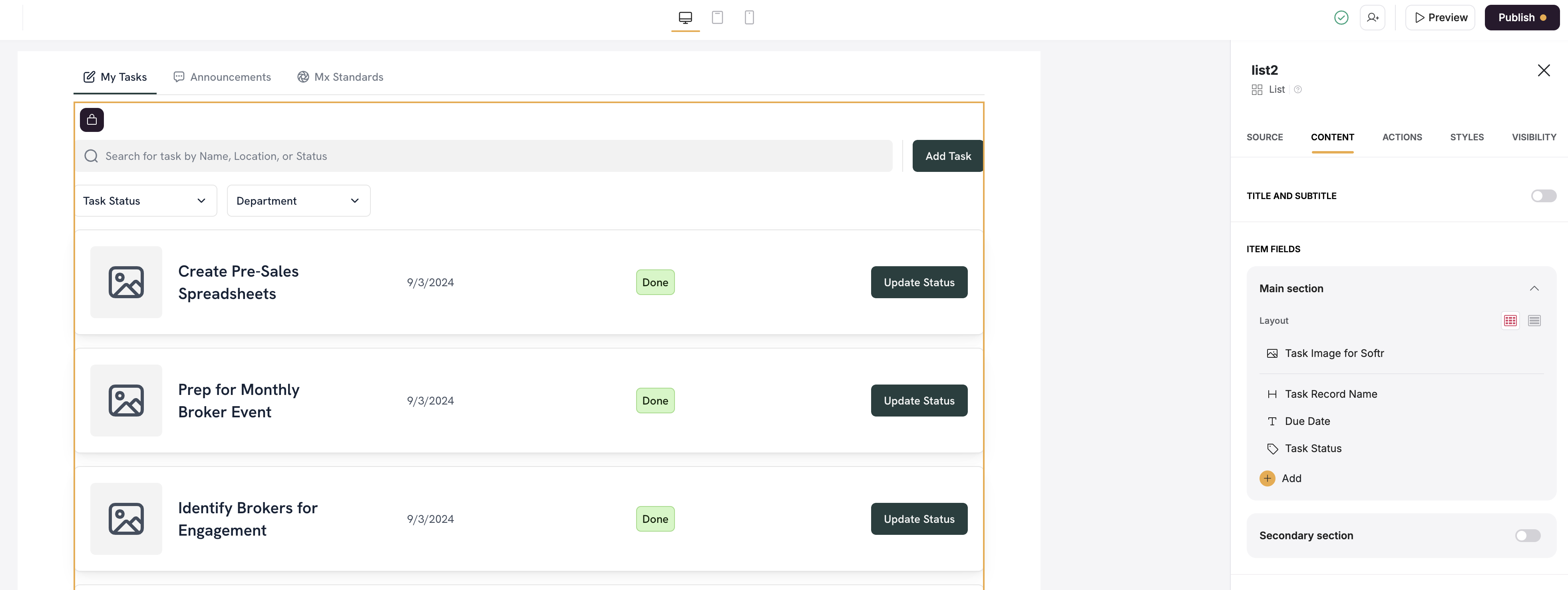Screen dimensions: 1568x590
Task: Click the 9/3/2024 date of Create Pre-Sales Spreadsheets
Action: pyautogui.click(x=430, y=283)
